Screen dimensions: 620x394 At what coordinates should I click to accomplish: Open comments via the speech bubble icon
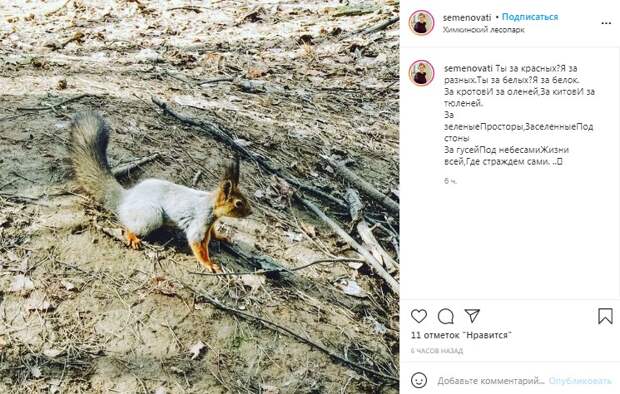(x=446, y=316)
